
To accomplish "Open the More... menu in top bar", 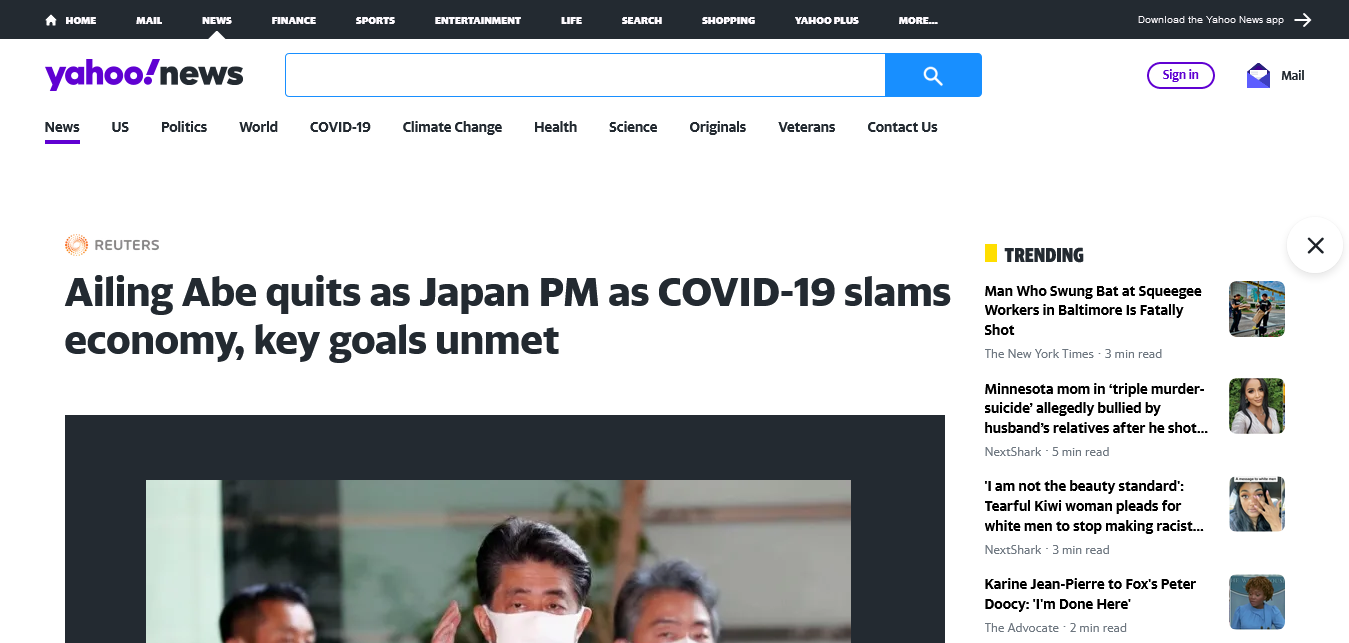I will click(918, 20).
